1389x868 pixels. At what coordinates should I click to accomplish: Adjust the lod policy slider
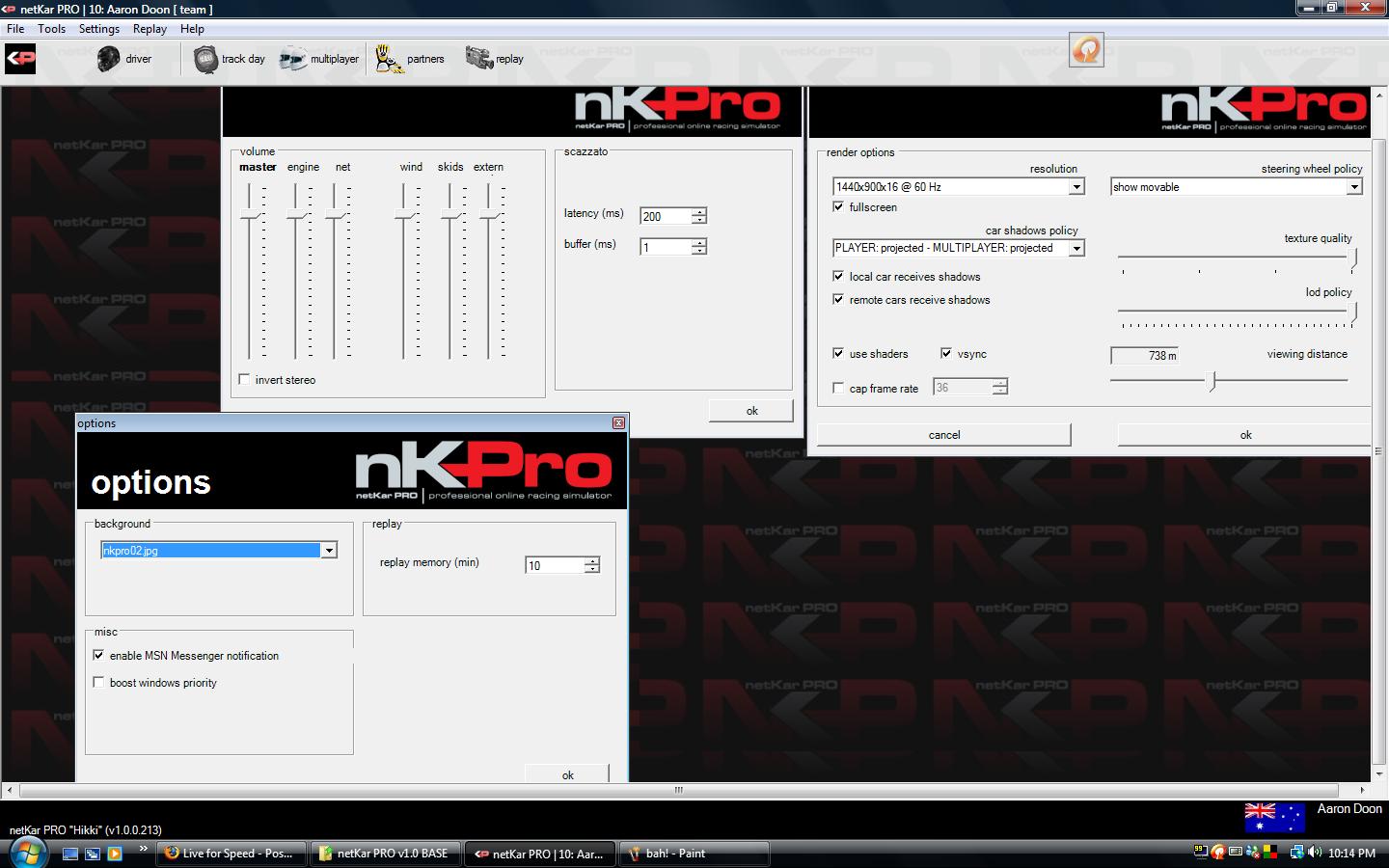point(1354,312)
